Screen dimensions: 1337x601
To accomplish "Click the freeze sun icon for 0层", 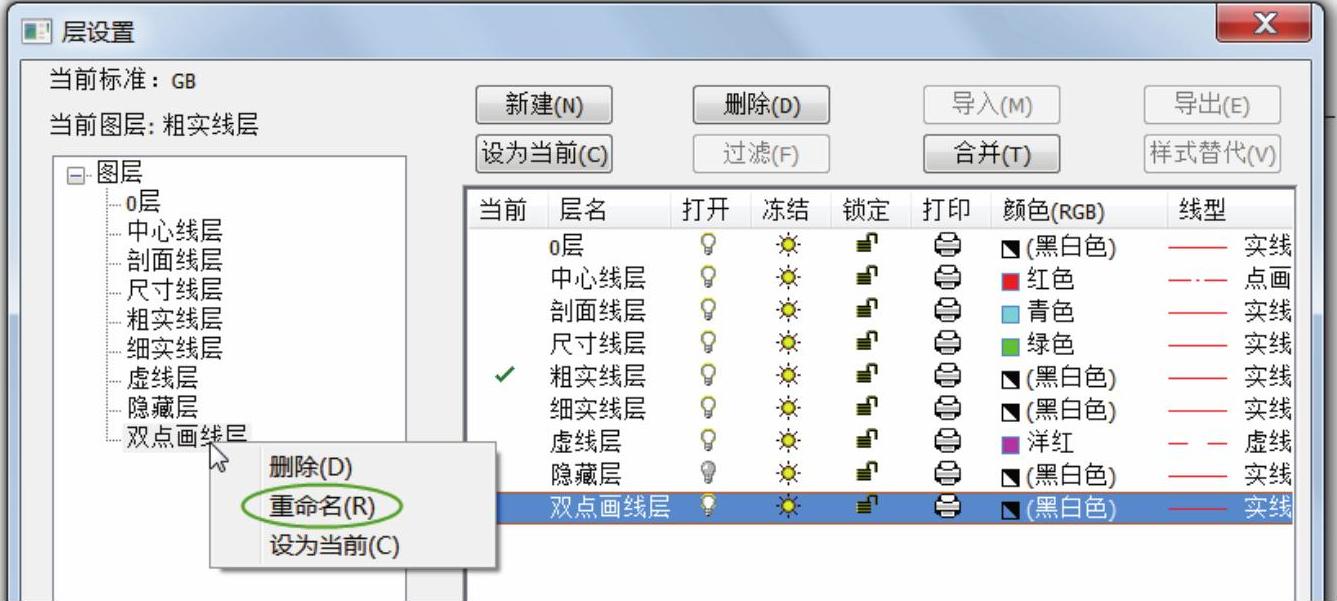I will click(x=790, y=246).
